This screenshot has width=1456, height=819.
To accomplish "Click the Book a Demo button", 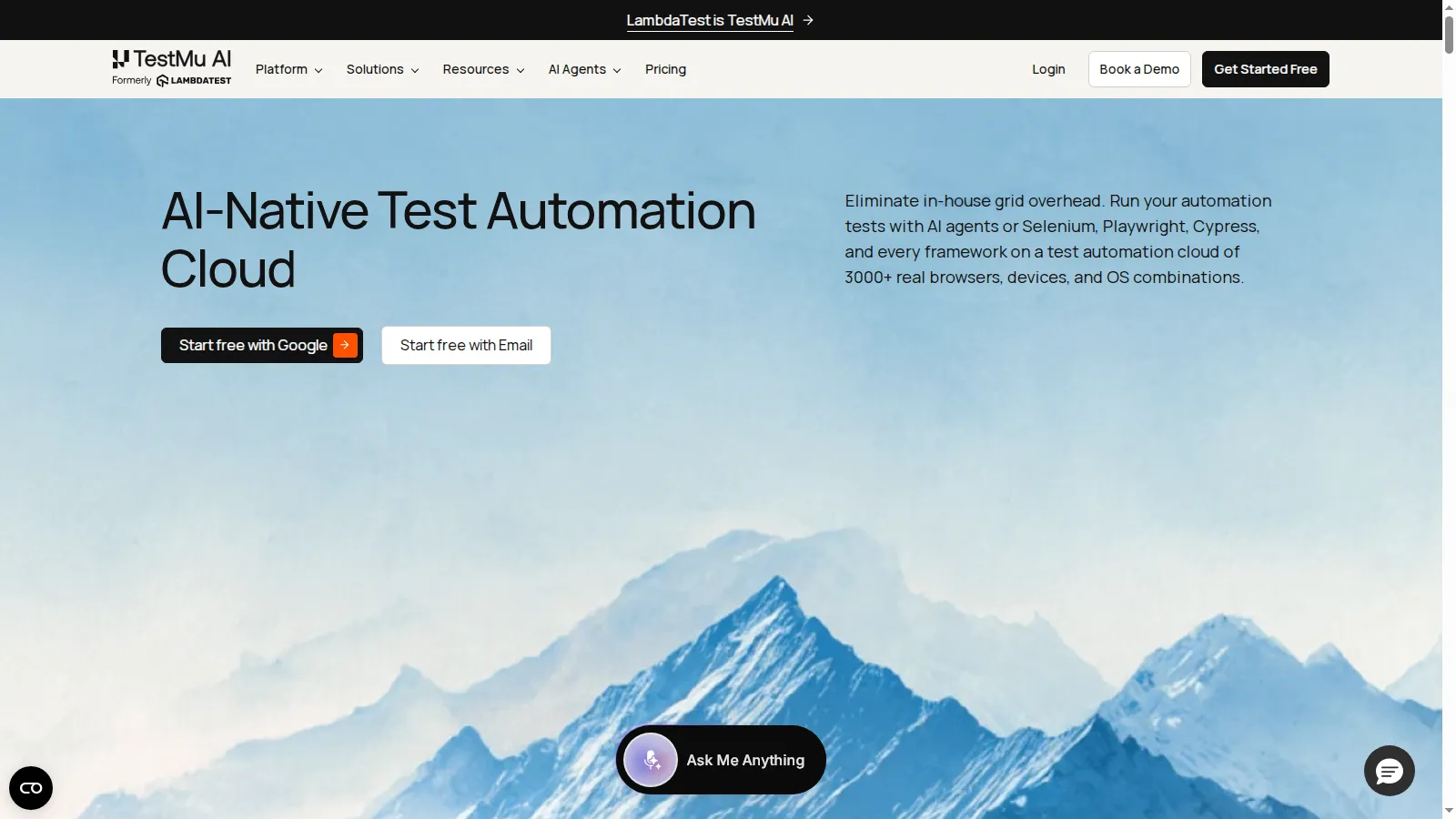I will tap(1139, 69).
